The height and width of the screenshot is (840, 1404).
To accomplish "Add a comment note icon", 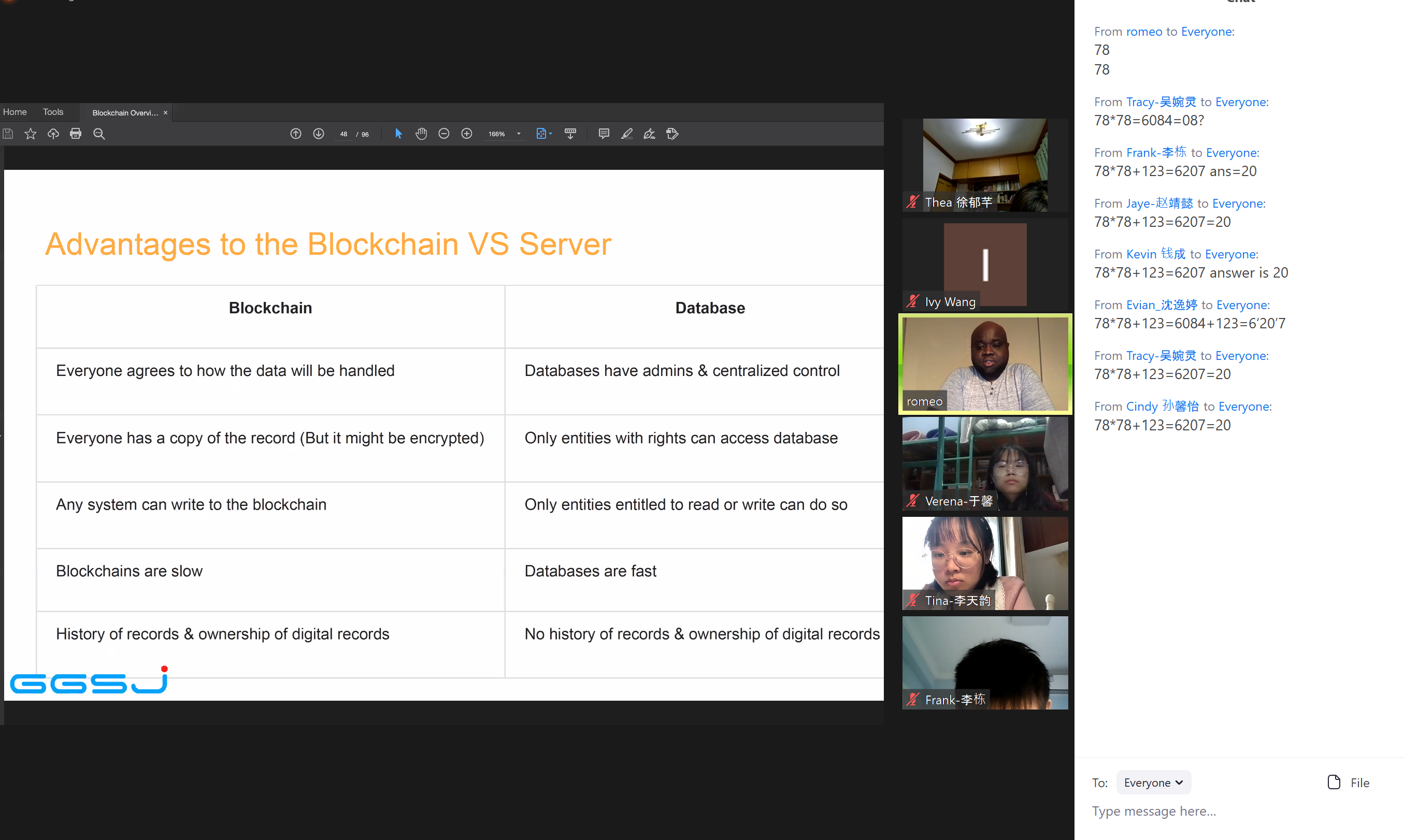I will click(x=604, y=134).
